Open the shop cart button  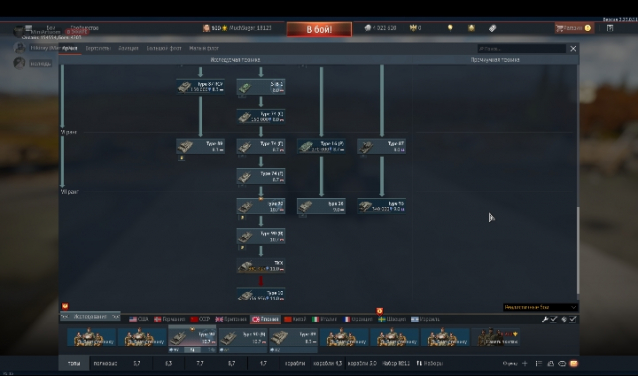pyautogui.click(x=574, y=28)
